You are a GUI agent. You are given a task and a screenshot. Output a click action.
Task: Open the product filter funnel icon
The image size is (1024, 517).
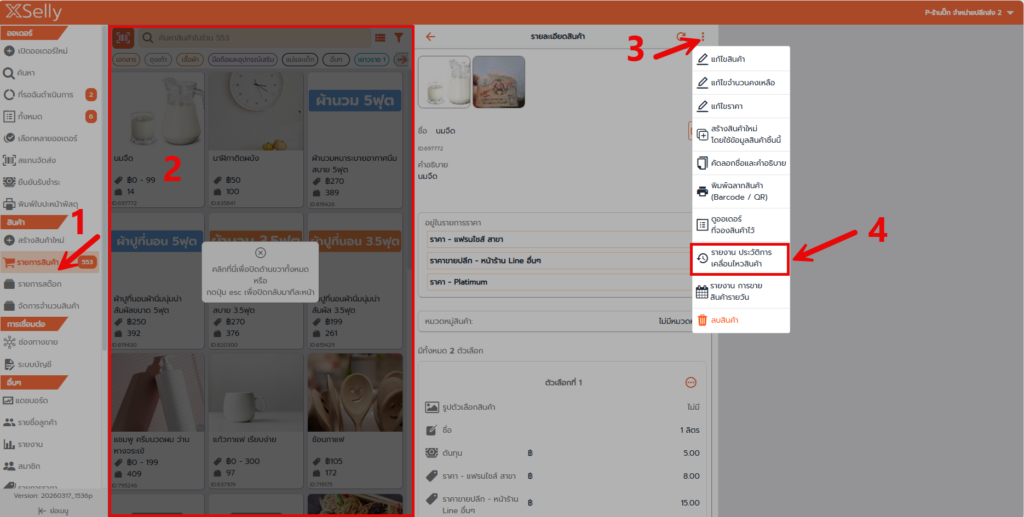click(x=398, y=38)
